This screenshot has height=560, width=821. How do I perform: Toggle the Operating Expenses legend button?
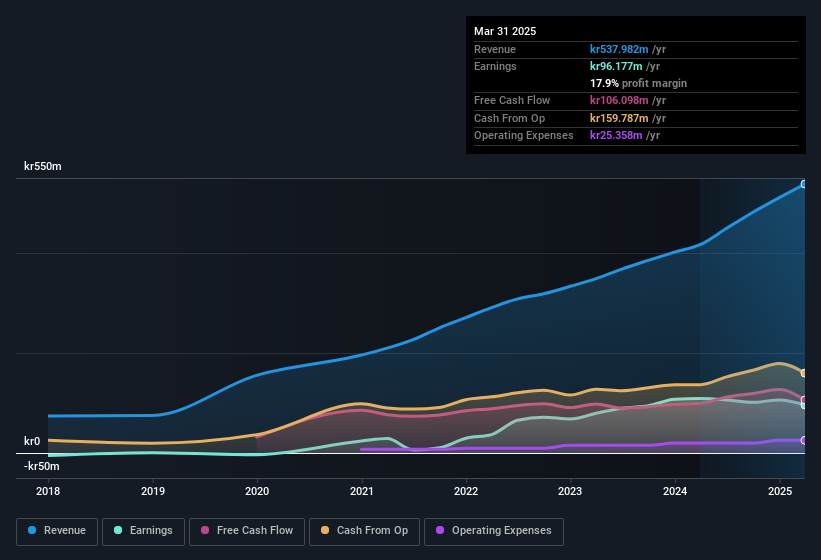tap(494, 531)
